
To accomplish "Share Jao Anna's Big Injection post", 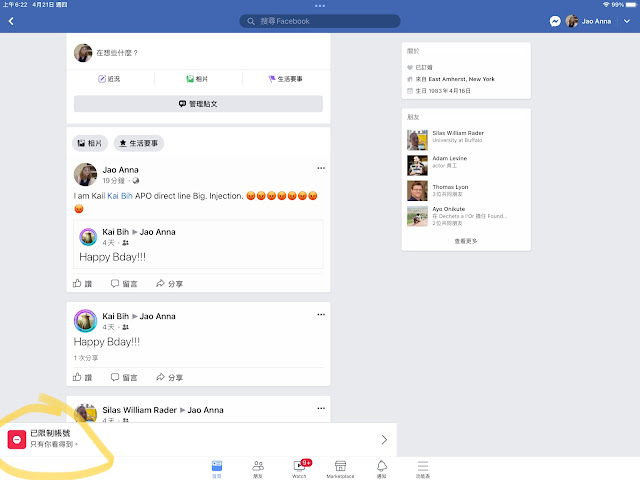I will coord(169,284).
